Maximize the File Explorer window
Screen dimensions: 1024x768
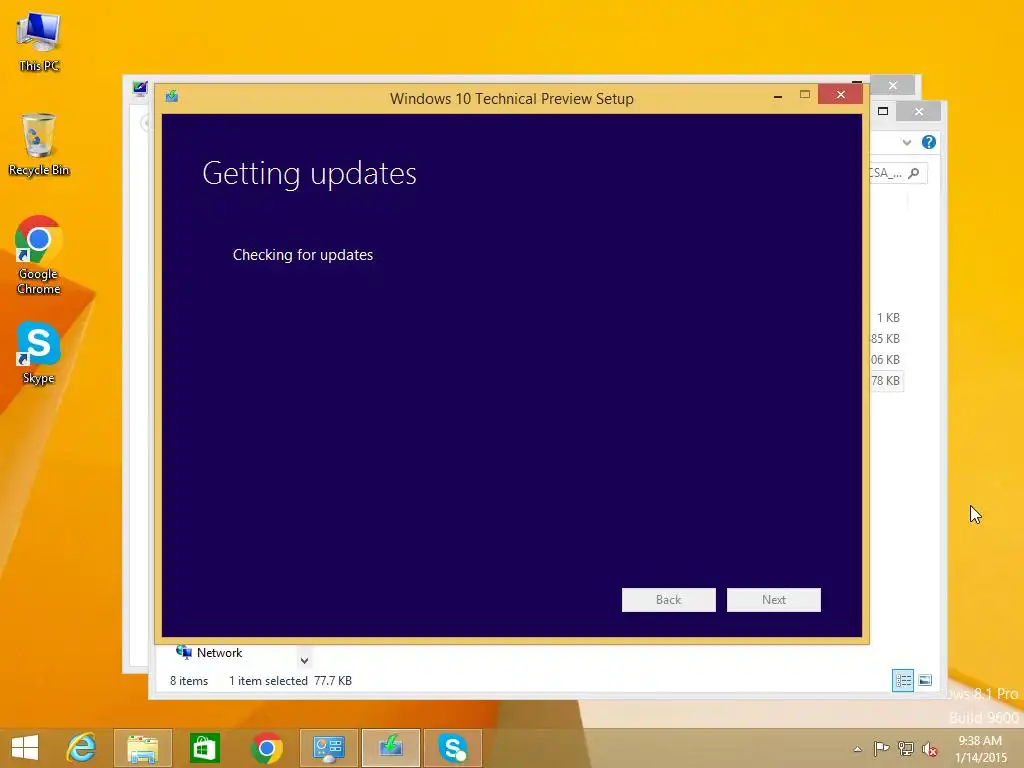click(883, 111)
